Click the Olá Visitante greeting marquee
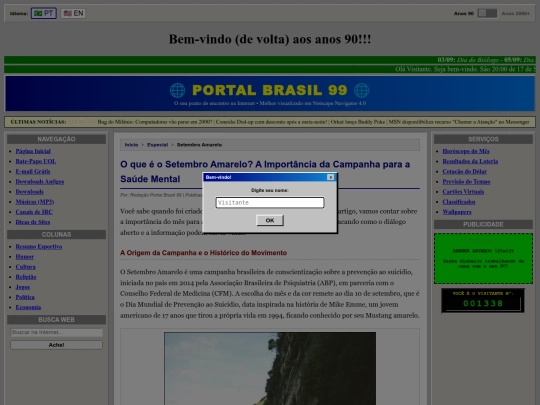Screen dimensions: 540x405 click(x=465, y=69)
